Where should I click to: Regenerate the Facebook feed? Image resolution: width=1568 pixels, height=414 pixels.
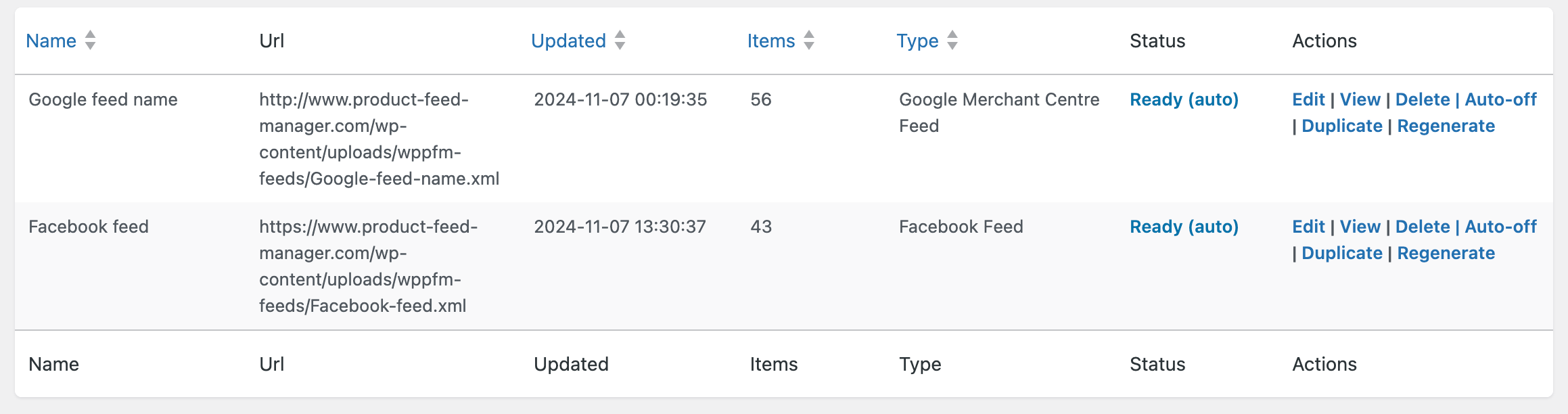pyautogui.click(x=1446, y=253)
